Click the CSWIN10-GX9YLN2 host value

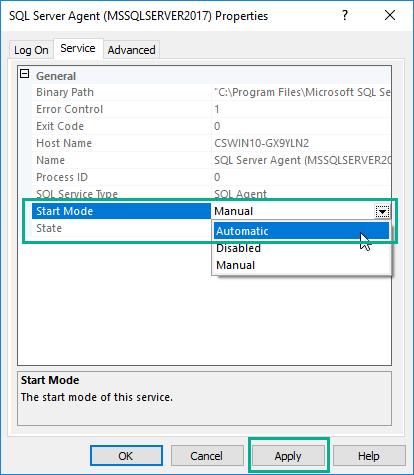point(262,143)
